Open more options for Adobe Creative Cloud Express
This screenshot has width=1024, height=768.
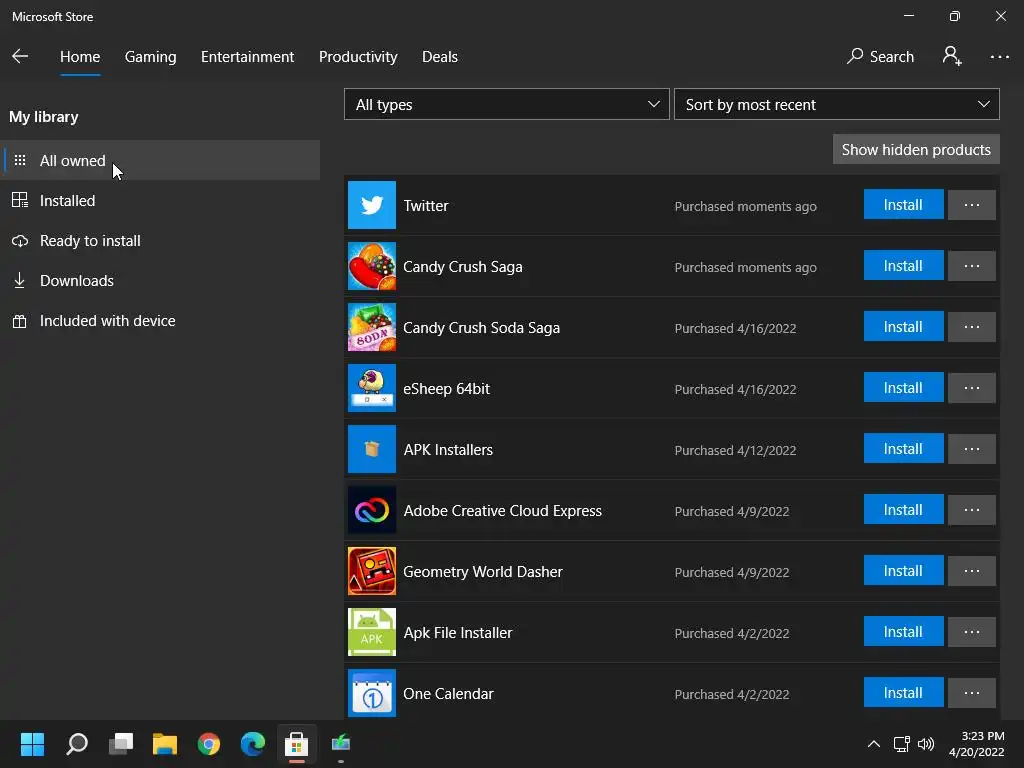pos(972,509)
